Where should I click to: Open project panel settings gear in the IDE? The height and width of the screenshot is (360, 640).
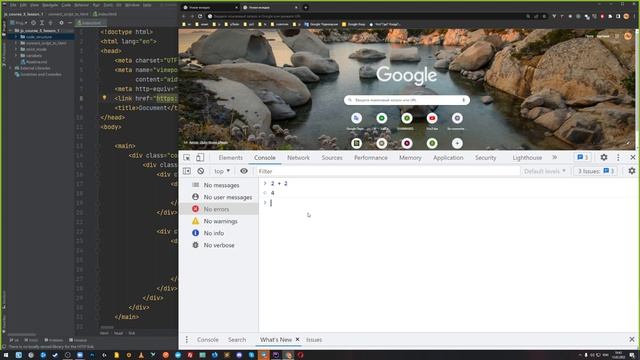61,23
